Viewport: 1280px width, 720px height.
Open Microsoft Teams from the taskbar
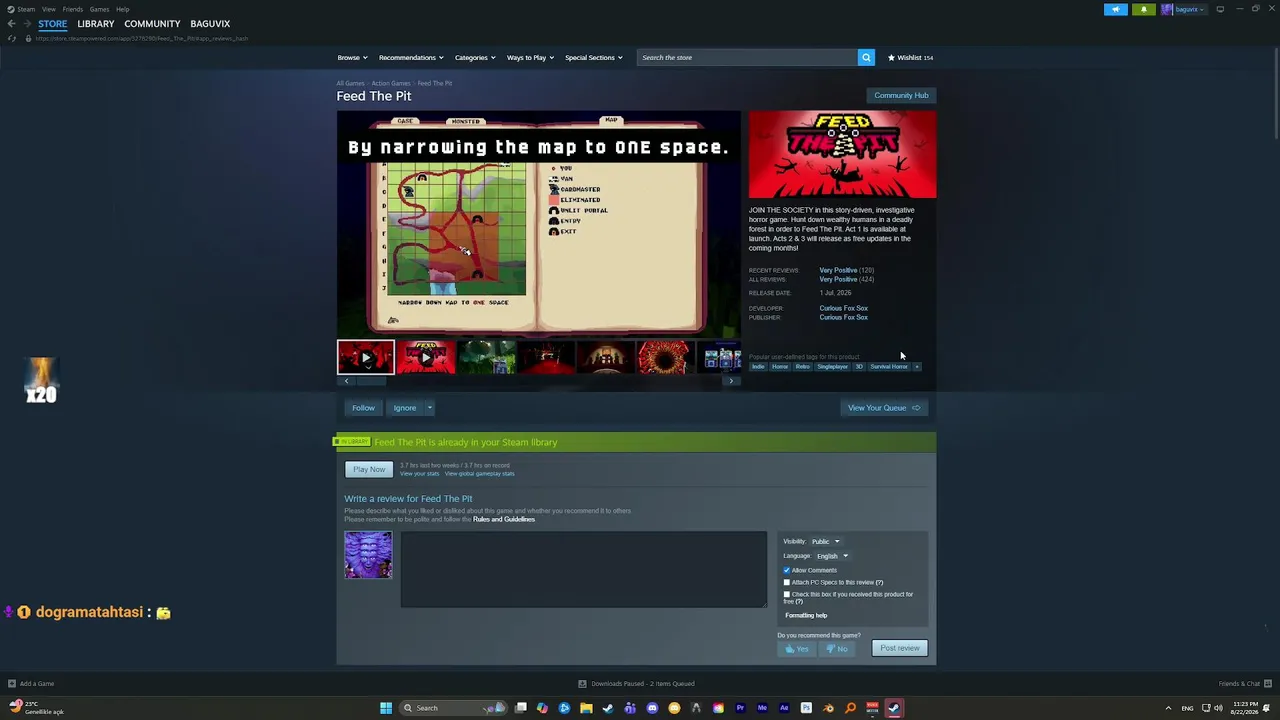click(x=630, y=708)
